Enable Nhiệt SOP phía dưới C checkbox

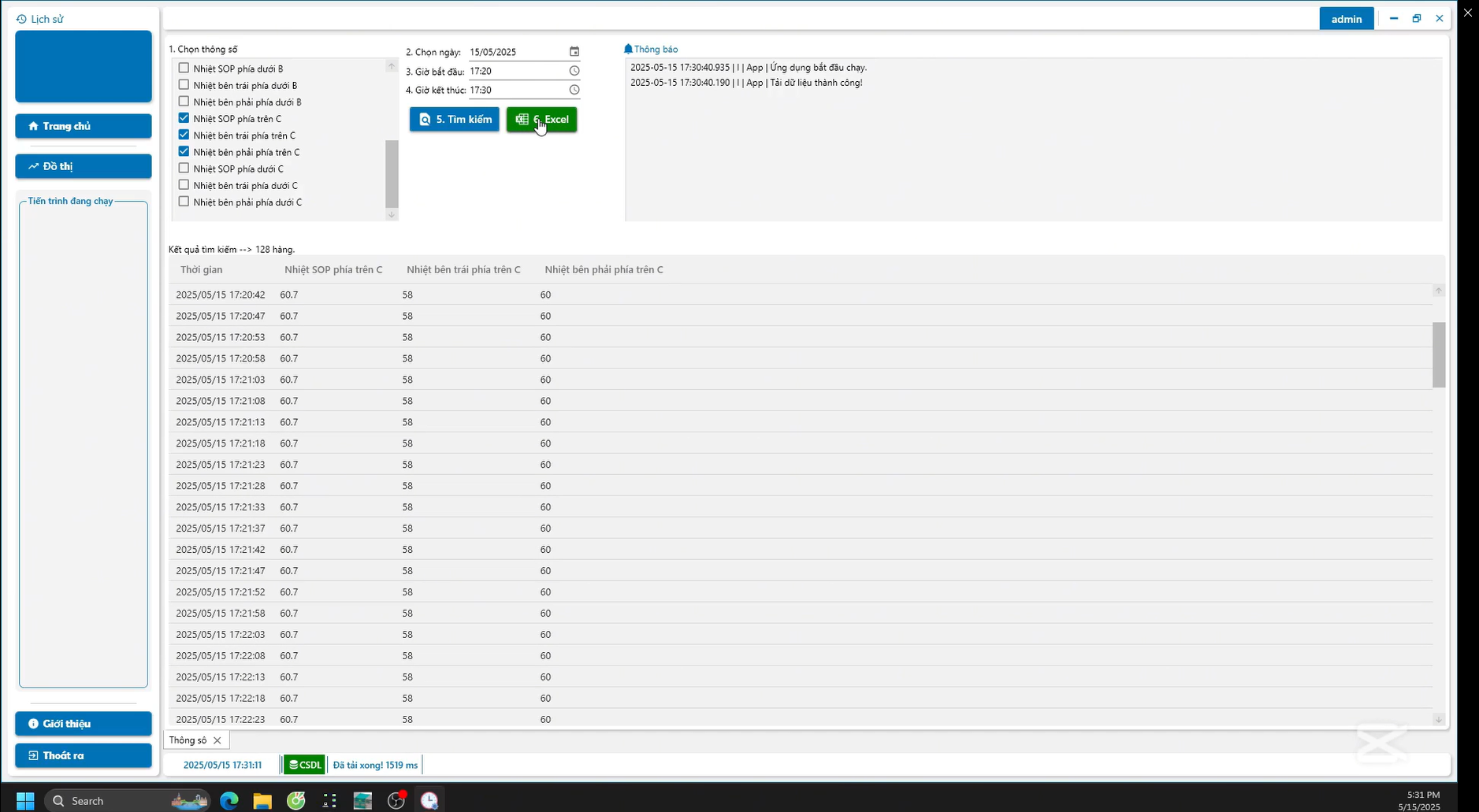pyautogui.click(x=184, y=169)
